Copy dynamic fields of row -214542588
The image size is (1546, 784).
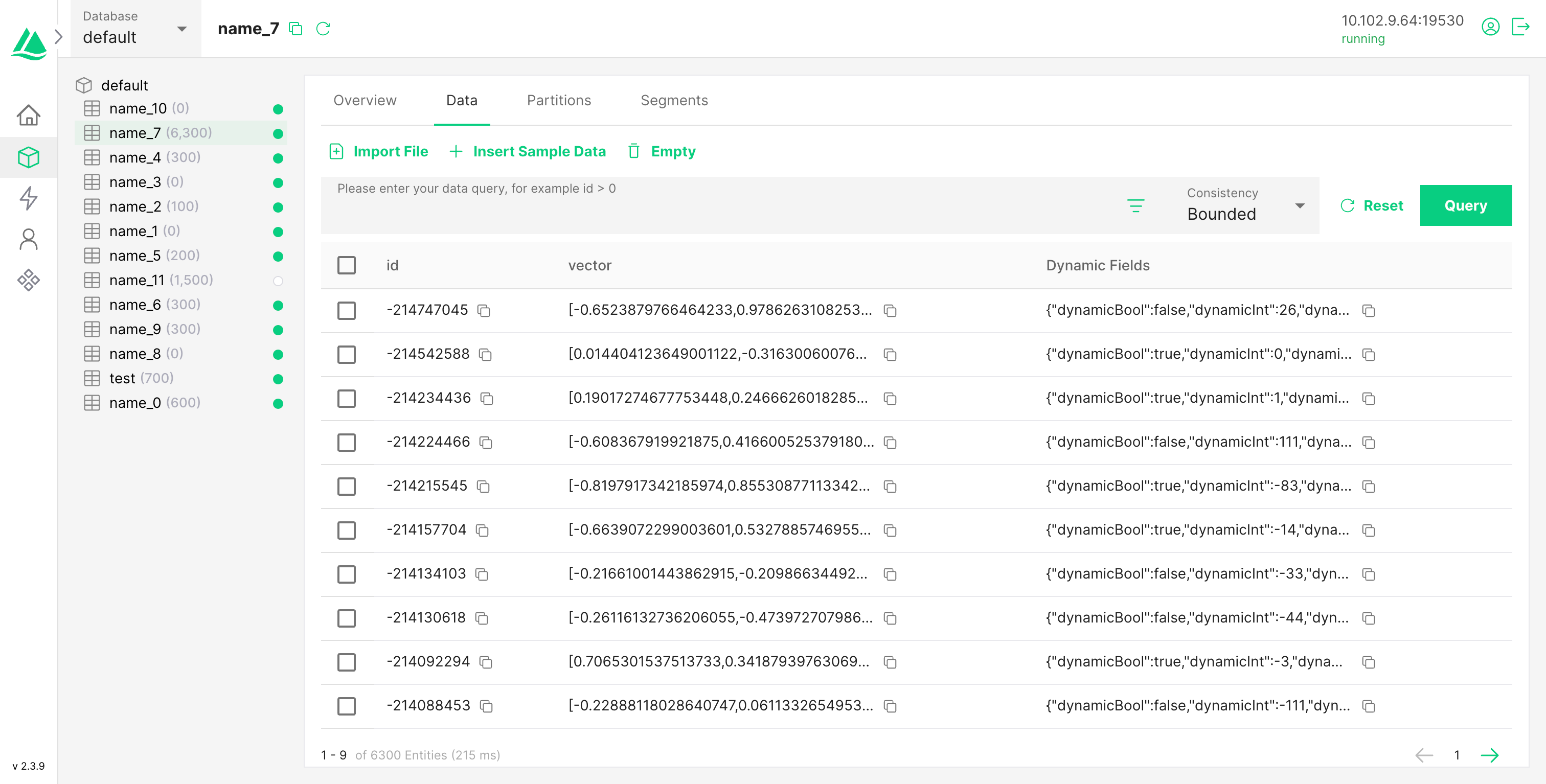coord(1369,355)
